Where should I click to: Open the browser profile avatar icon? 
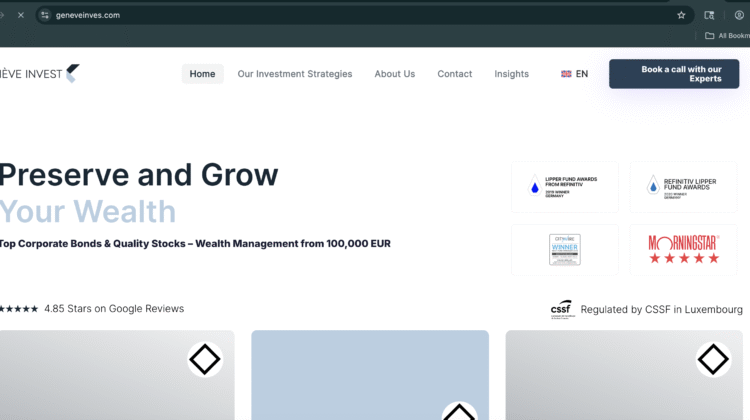[x=739, y=15]
